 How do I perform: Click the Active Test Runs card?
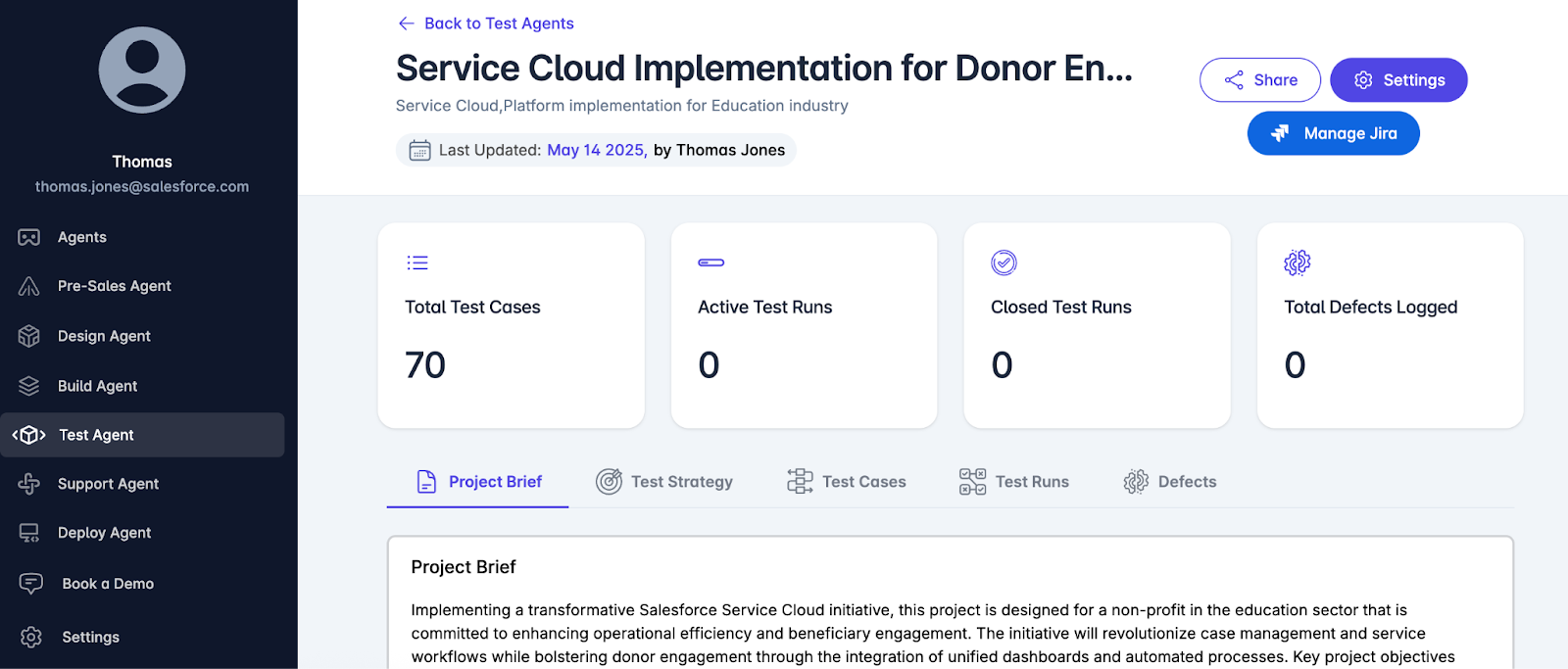click(x=805, y=325)
